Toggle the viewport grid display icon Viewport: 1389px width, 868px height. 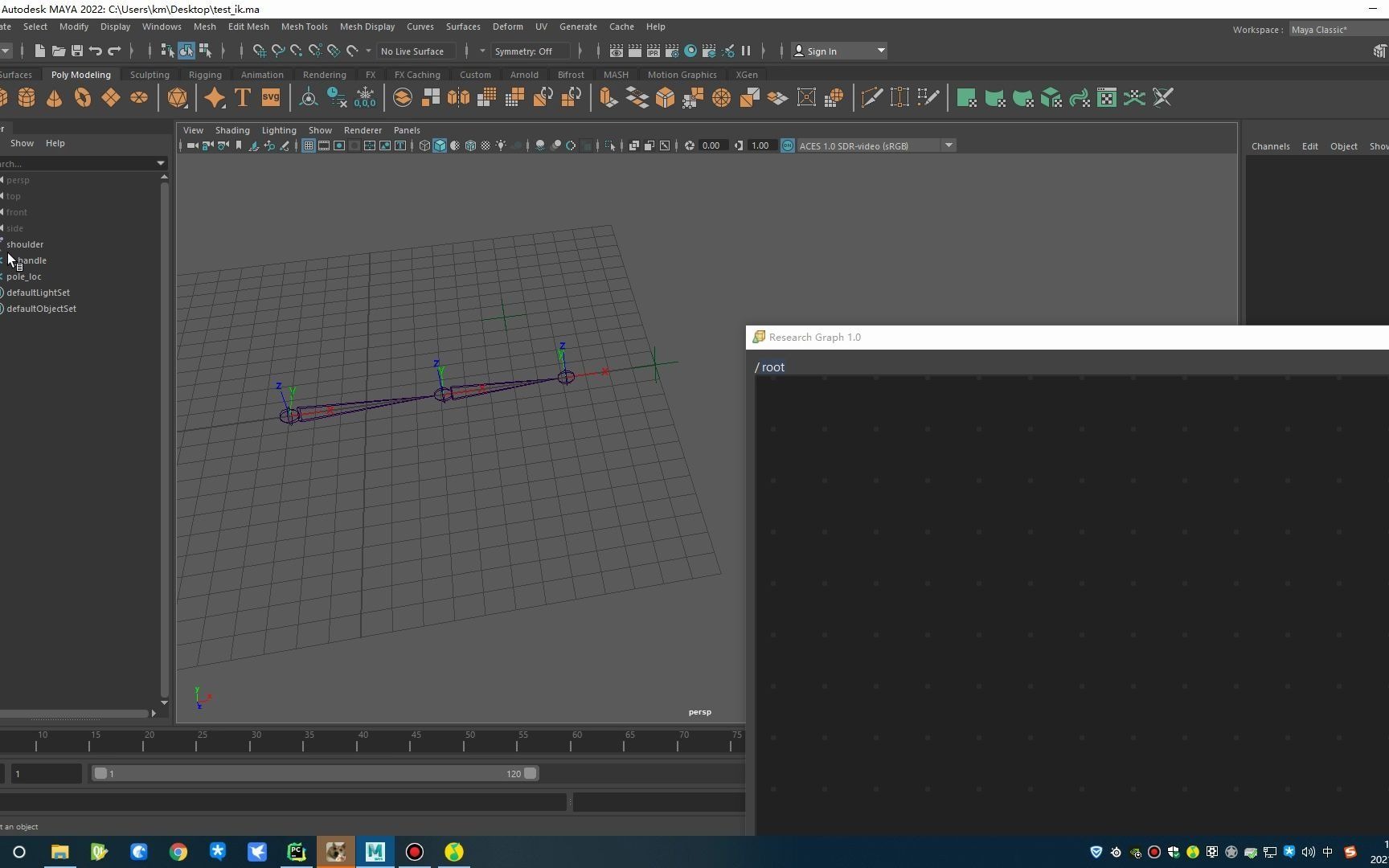[308, 145]
